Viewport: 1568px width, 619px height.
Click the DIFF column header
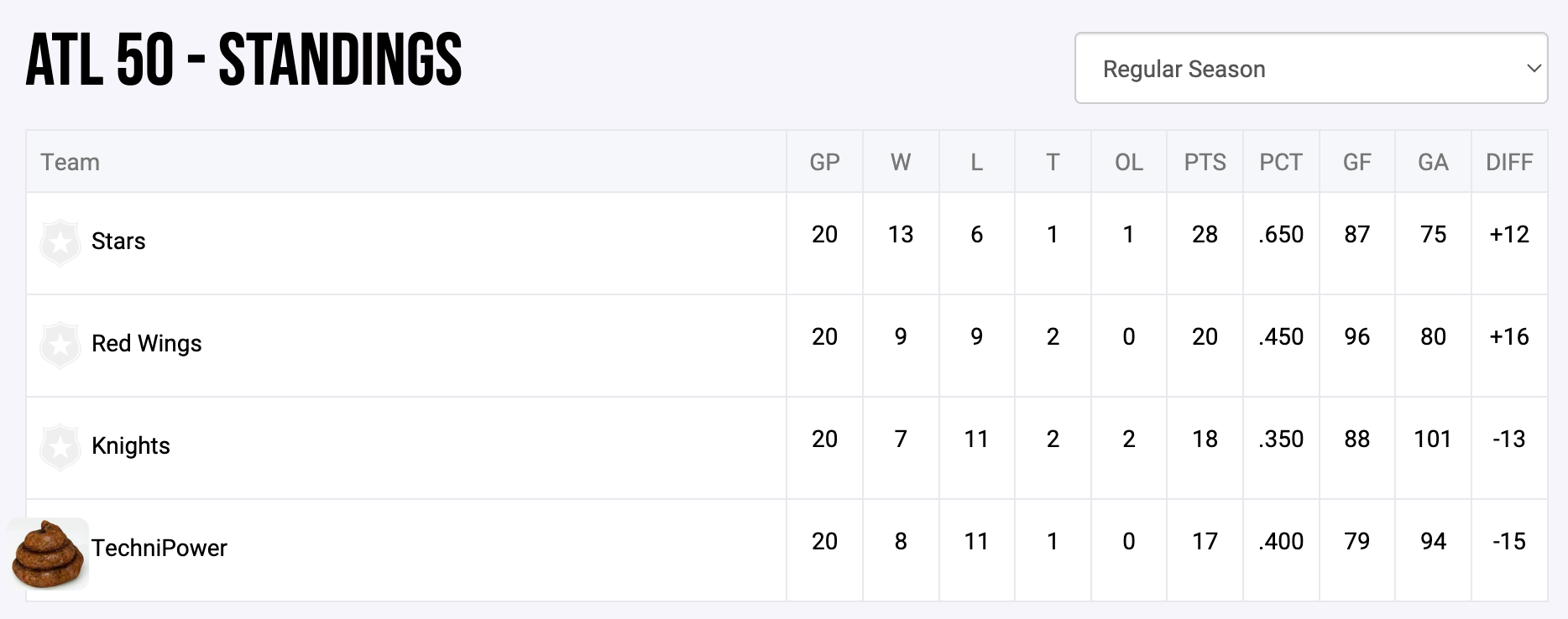click(1509, 162)
